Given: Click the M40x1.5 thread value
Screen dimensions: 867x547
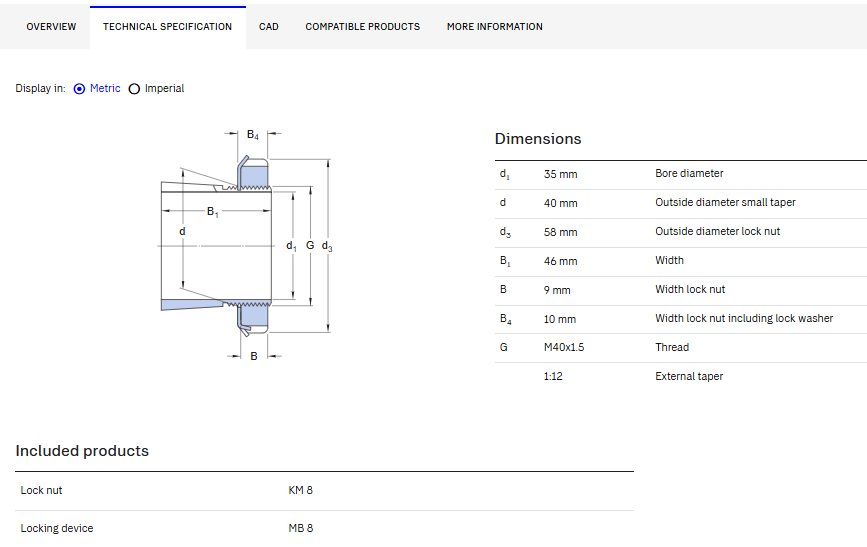Looking at the screenshot, I should point(564,347).
